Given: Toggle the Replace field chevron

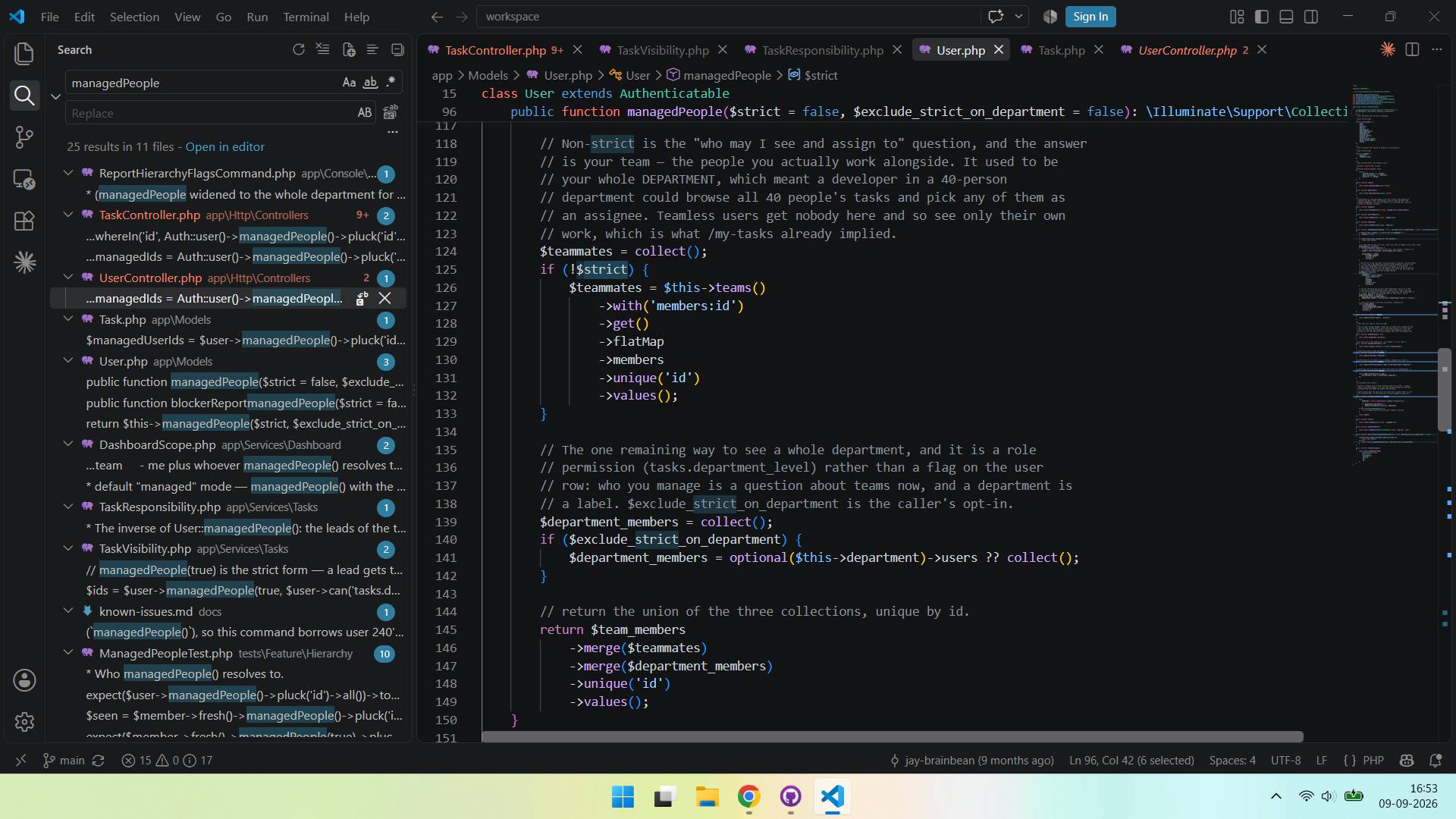Looking at the screenshot, I should (x=55, y=97).
